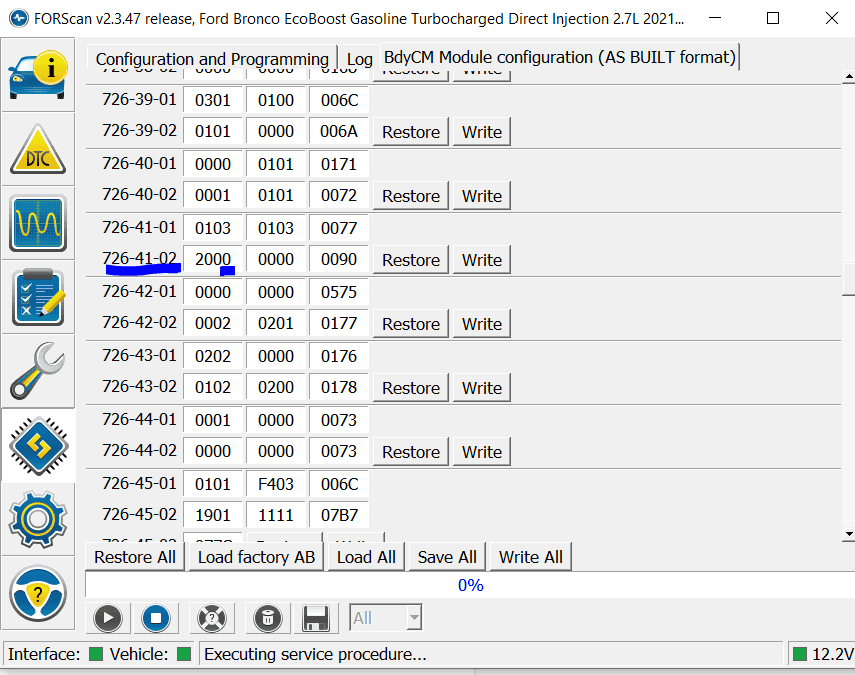855x675 pixels.
Task: Click the floppy disk save icon
Action: coord(316,618)
